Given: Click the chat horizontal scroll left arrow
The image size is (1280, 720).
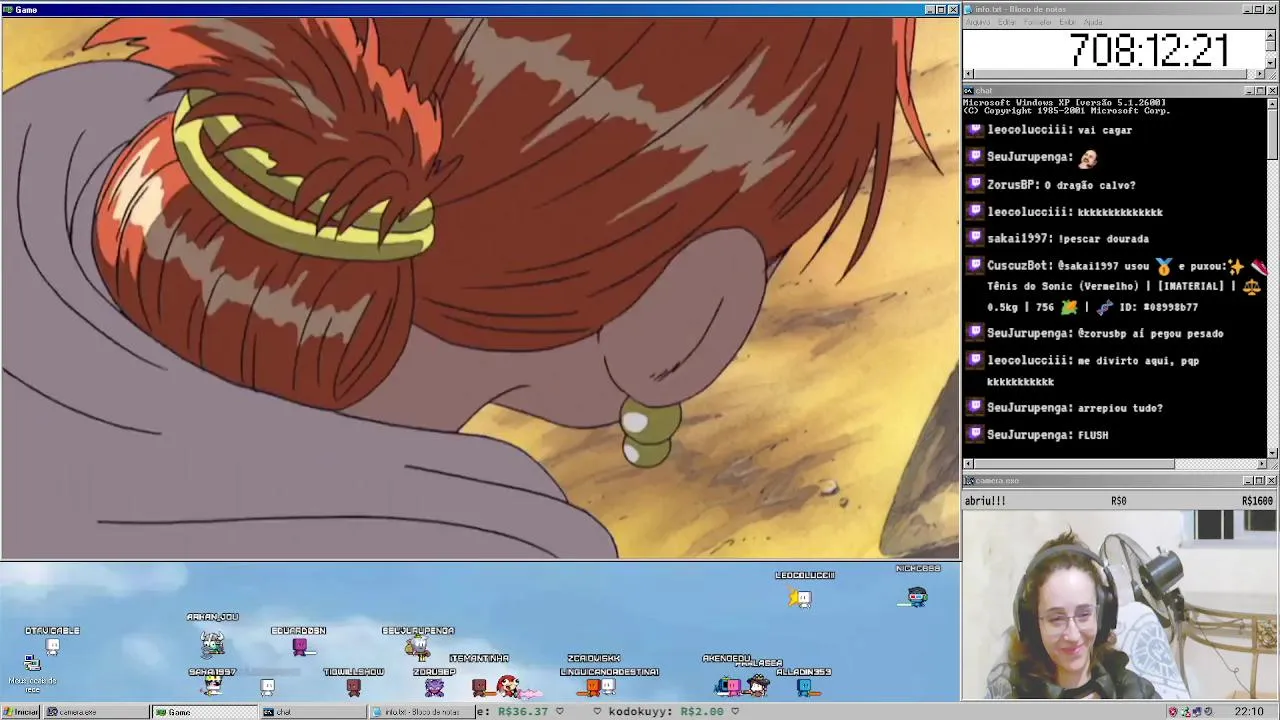Looking at the screenshot, I should (968, 464).
